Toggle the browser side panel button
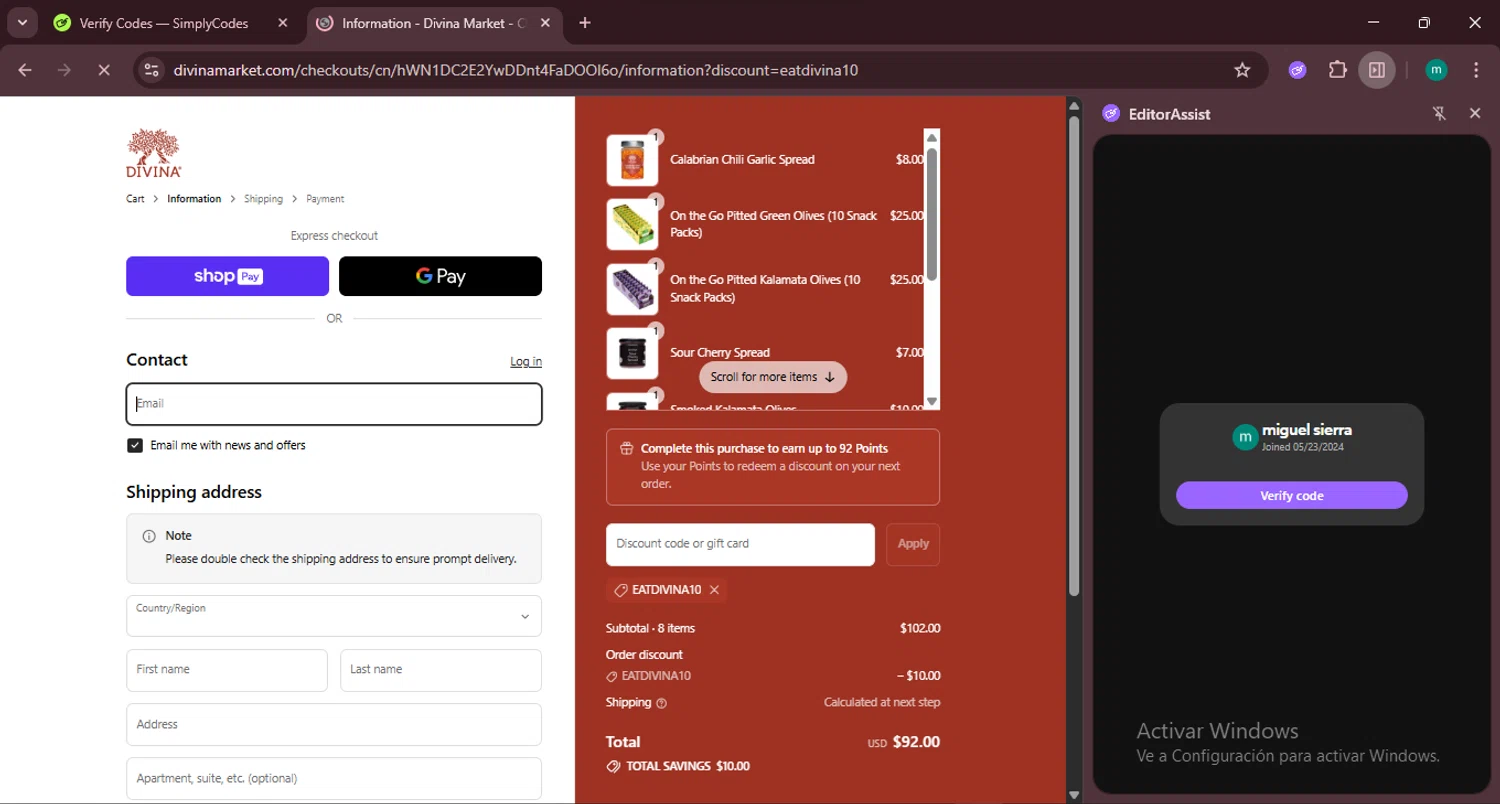Viewport: 1500px width, 804px height. point(1377,70)
